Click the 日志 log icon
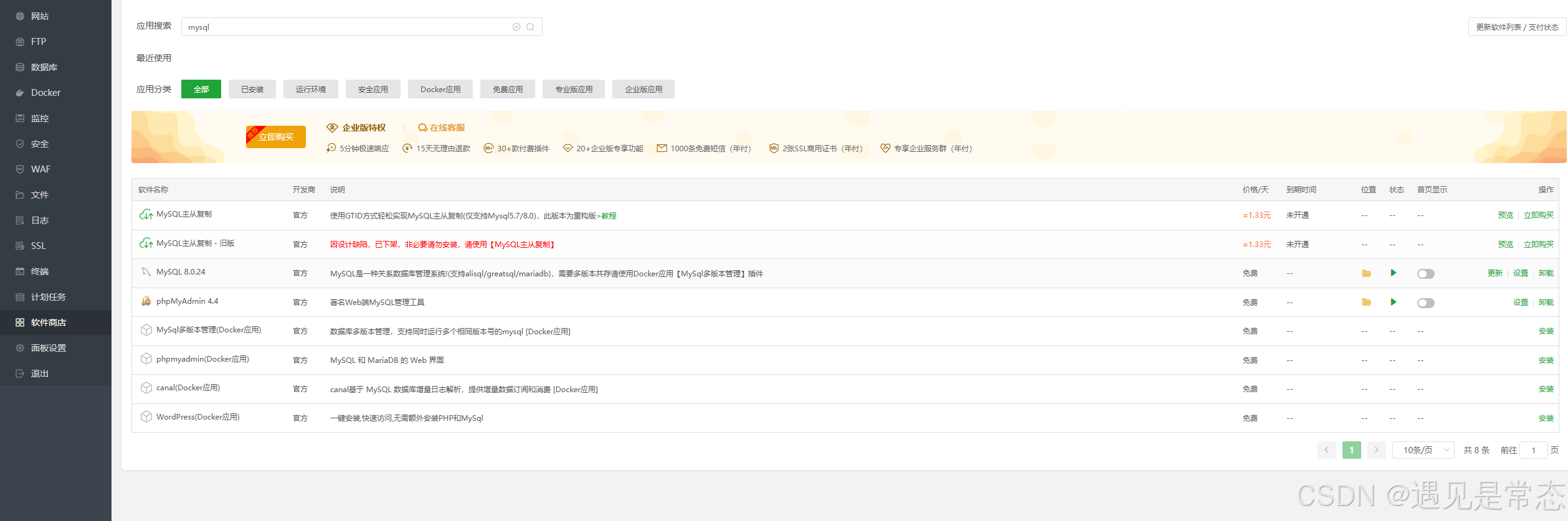Image resolution: width=1568 pixels, height=521 pixels. (x=20, y=220)
